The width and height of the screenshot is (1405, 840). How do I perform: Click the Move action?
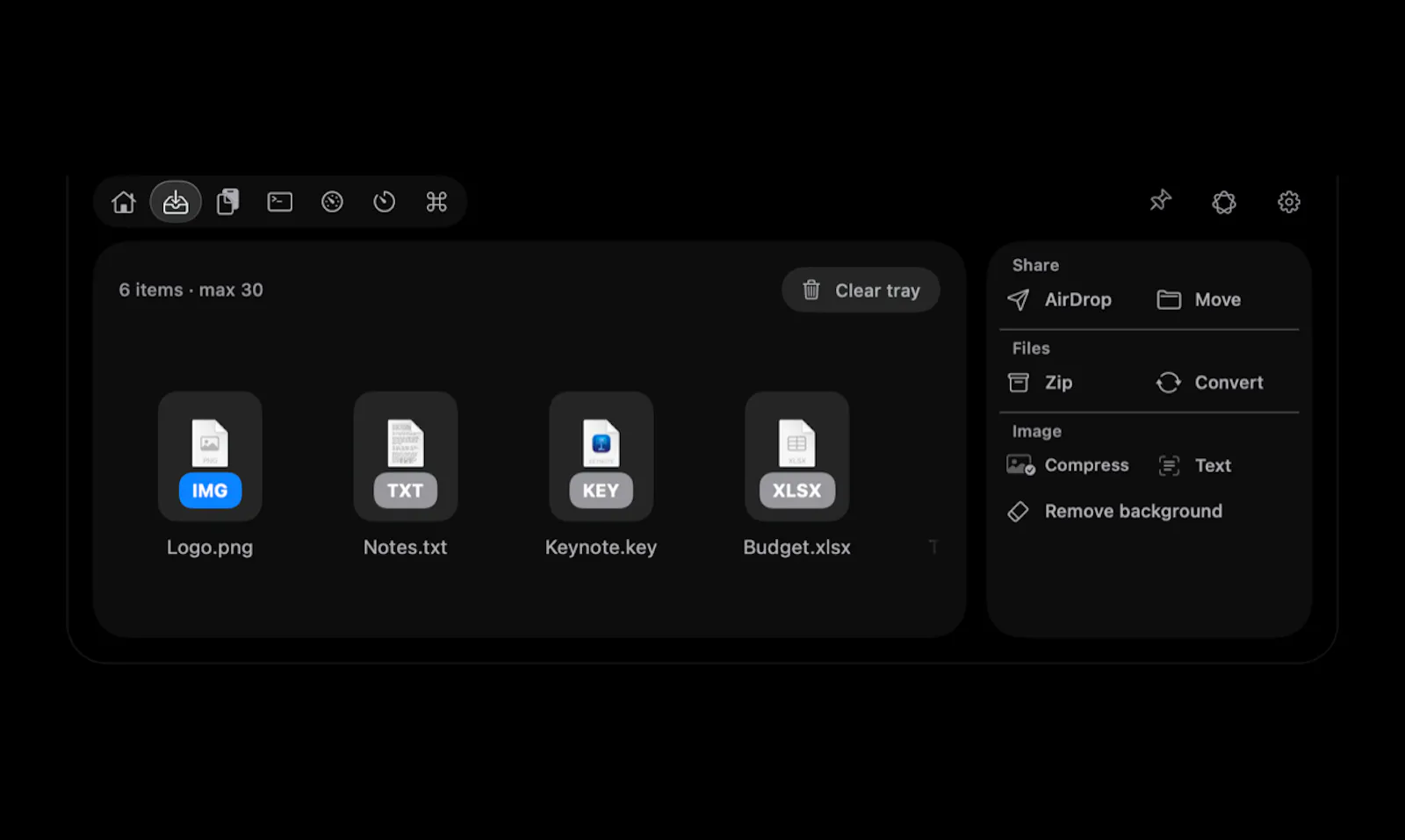pos(1199,300)
